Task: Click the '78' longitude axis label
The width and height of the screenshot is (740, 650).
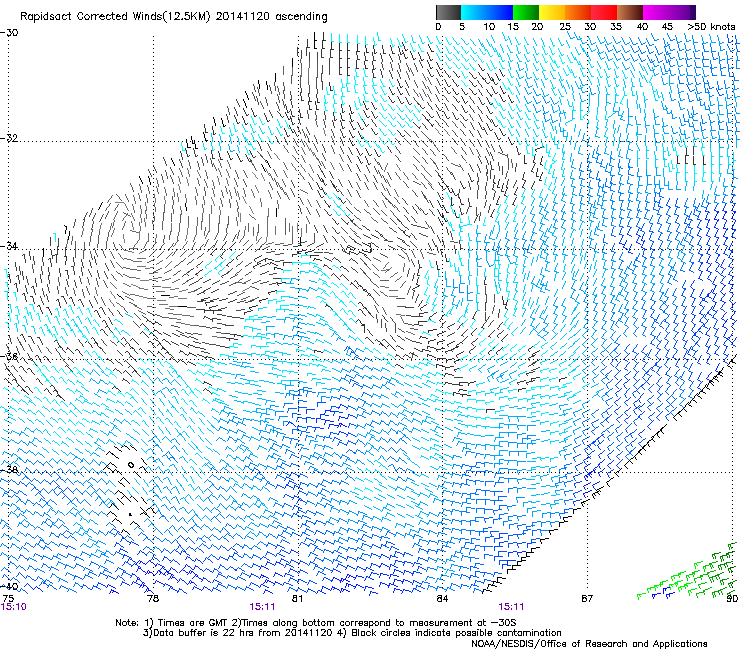Action: 153,599
